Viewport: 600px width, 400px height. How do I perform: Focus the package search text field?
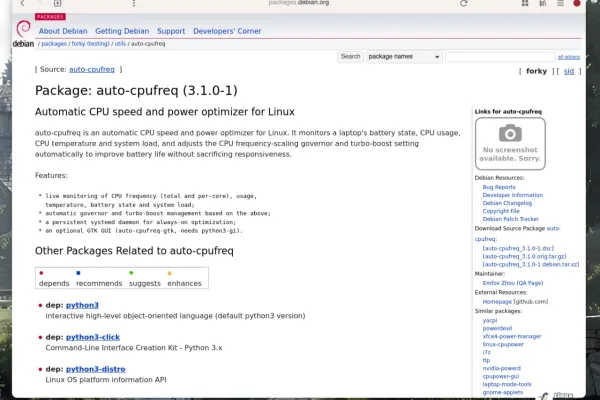[500, 57]
